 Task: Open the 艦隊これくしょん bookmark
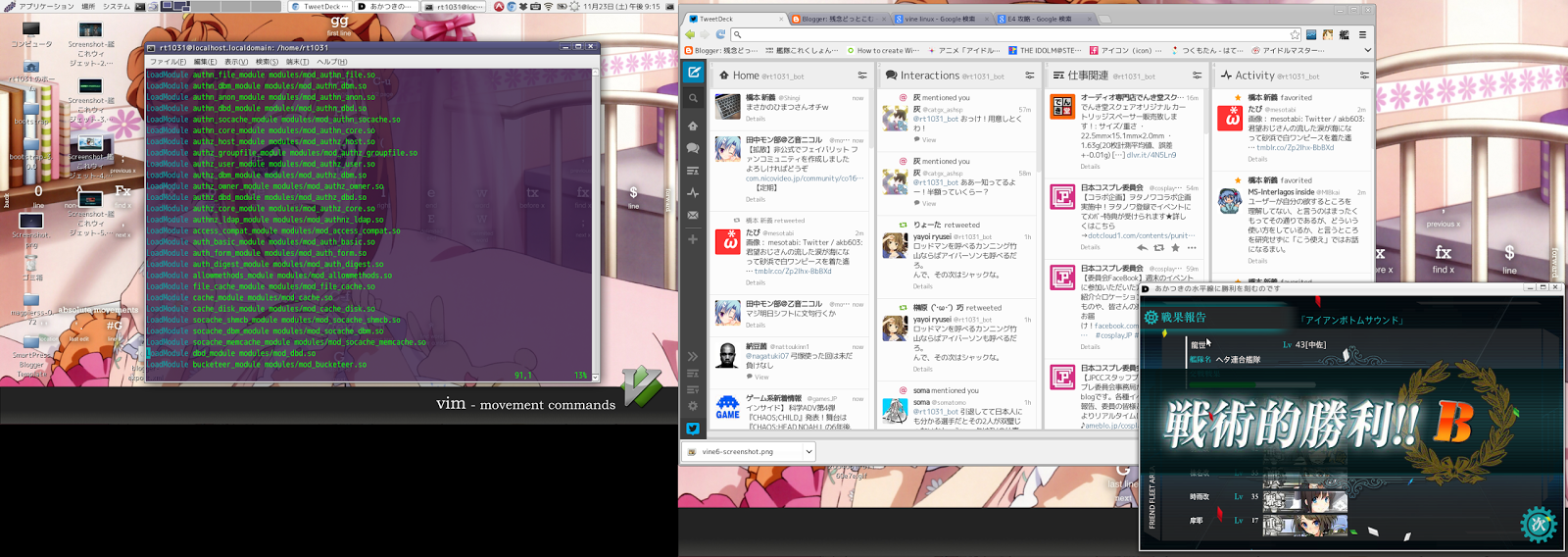pos(801,50)
